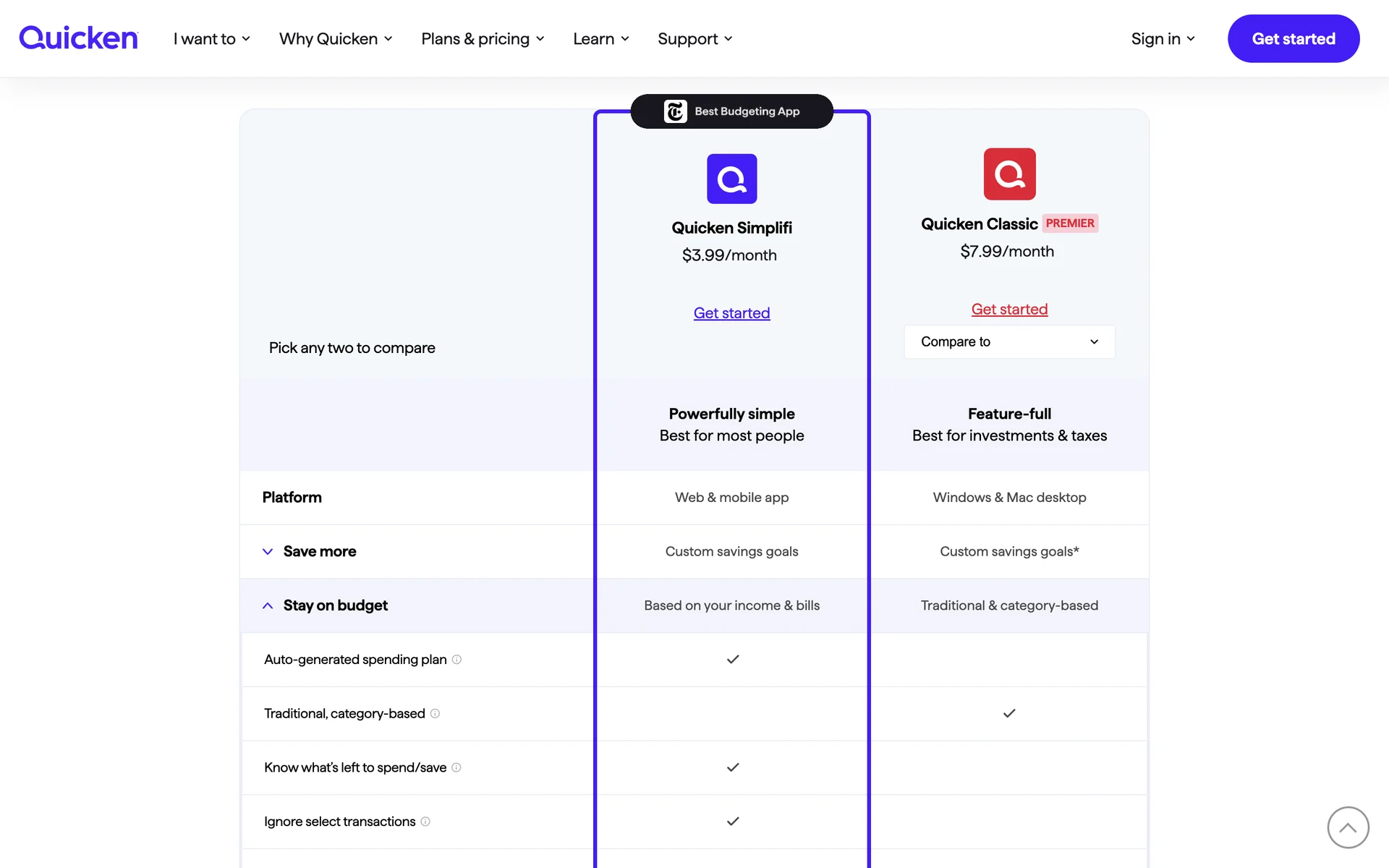
Task: Click info icon next to Traditional, category-based
Action: point(435,714)
